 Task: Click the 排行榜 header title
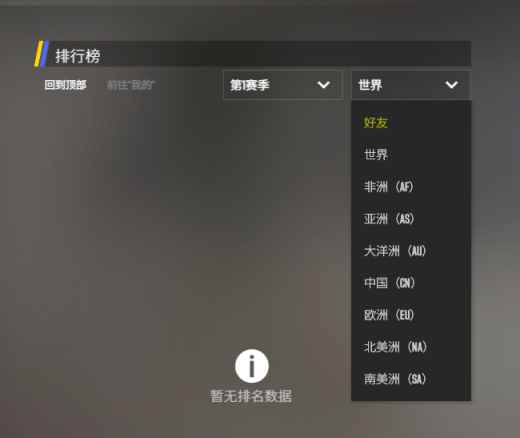click(78, 56)
